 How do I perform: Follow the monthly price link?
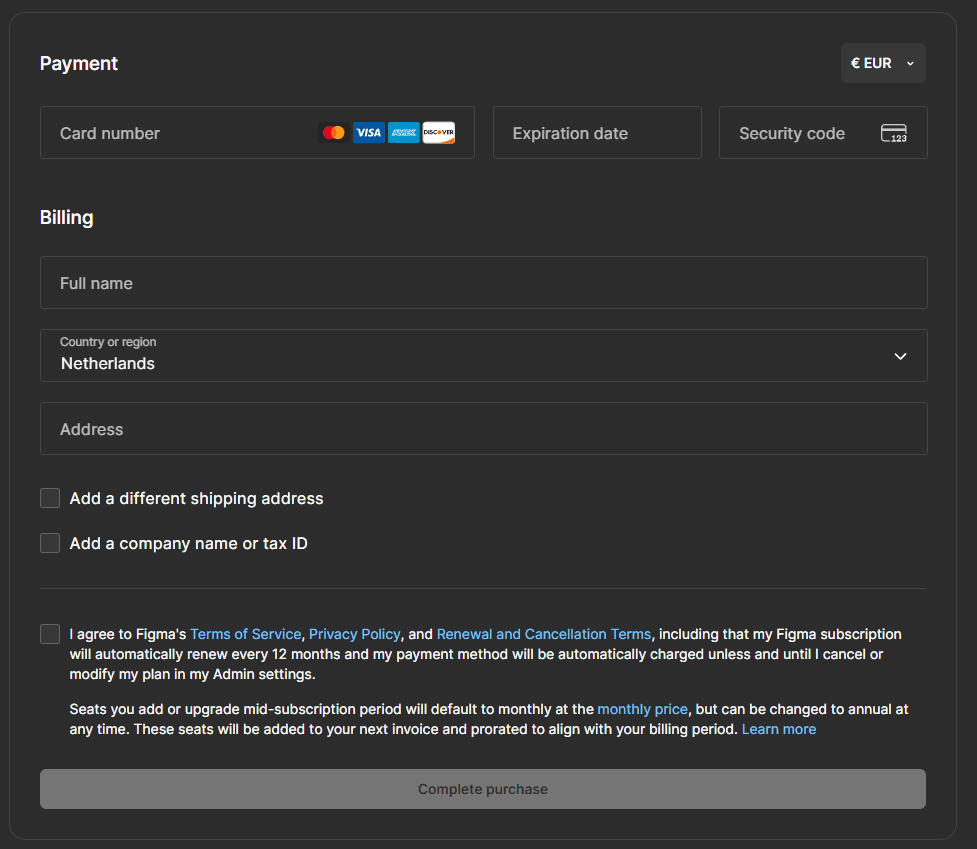(x=642, y=709)
